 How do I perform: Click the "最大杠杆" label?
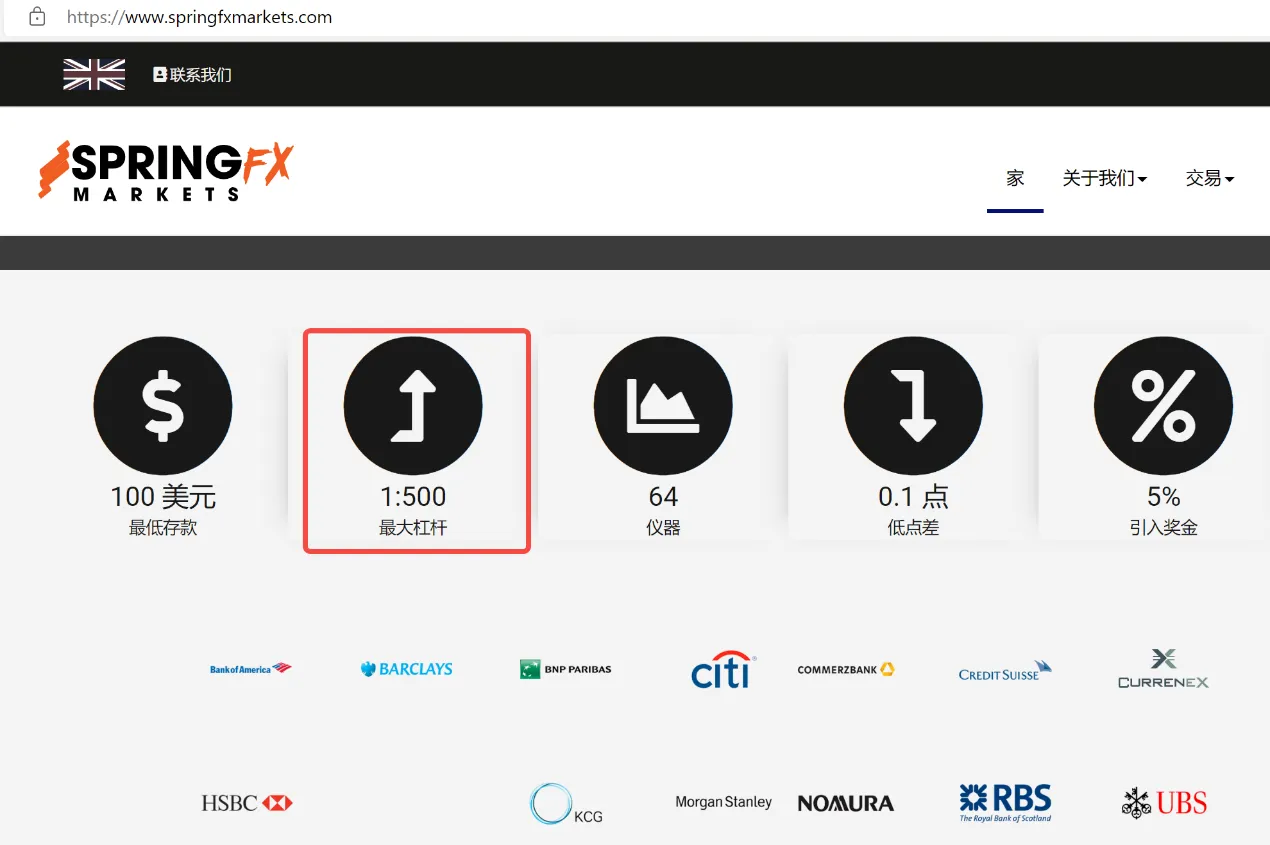pyautogui.click(x=413, y=527)
